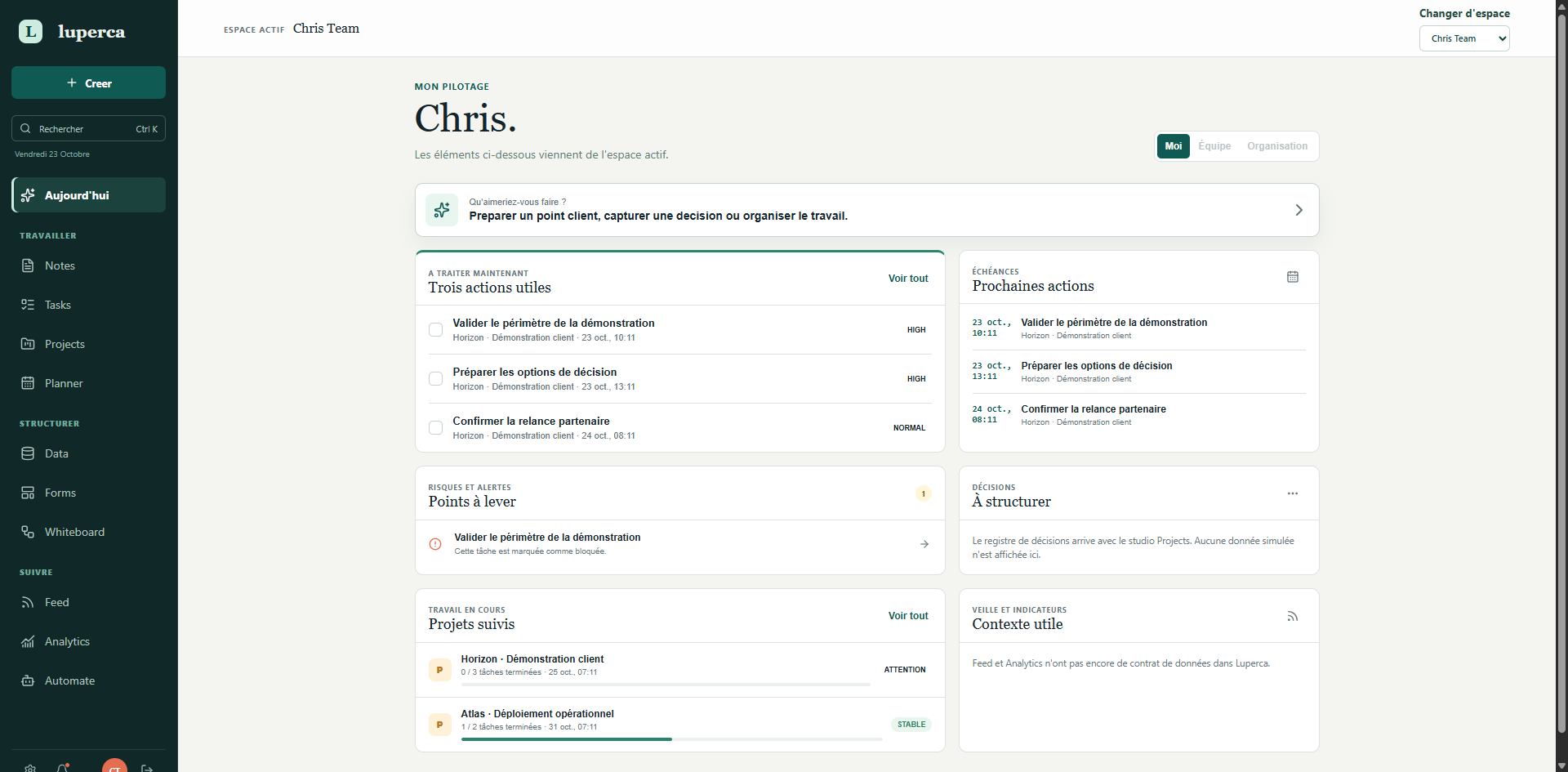Click the Luperca logo icon

(30, 32)
